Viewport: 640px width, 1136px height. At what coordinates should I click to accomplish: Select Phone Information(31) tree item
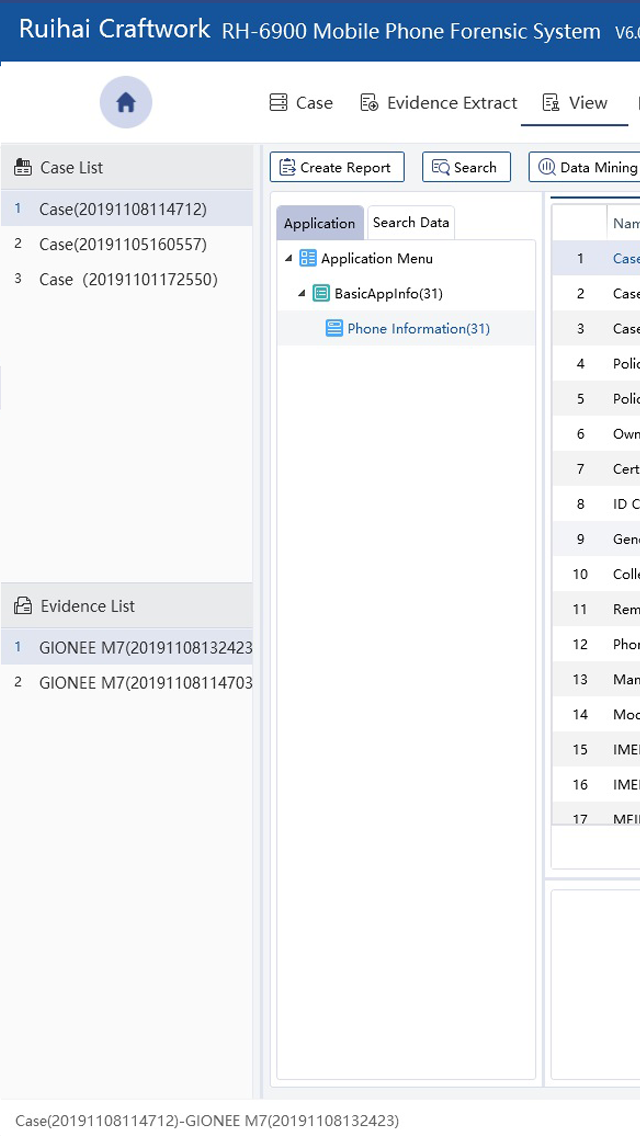click(x=418, y=328)
